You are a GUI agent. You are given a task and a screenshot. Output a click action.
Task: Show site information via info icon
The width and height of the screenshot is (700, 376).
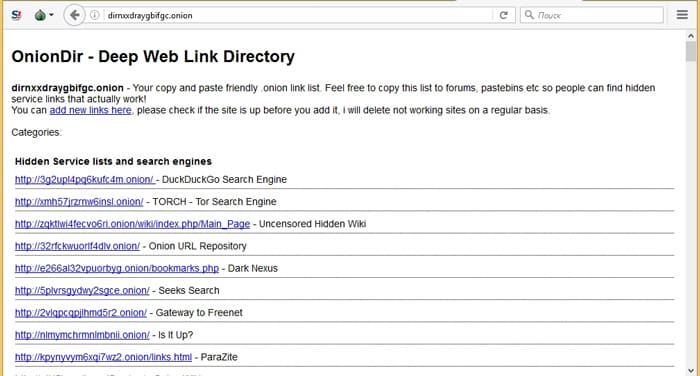(x=95, y=15)
